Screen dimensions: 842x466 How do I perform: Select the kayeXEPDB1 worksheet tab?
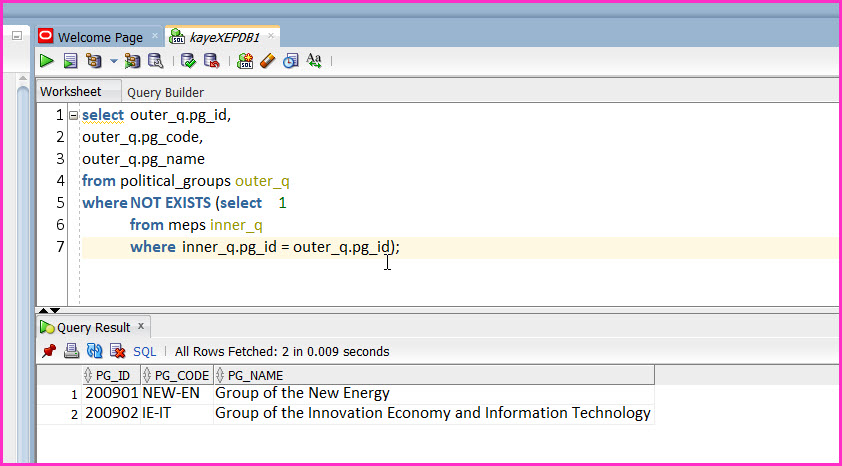[225, 38]
